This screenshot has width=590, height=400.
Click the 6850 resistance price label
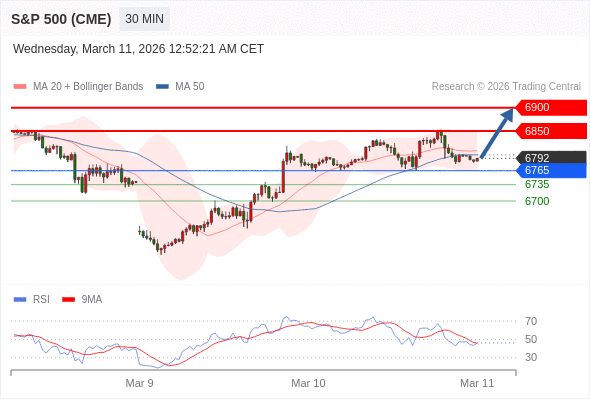pos(551,131)
